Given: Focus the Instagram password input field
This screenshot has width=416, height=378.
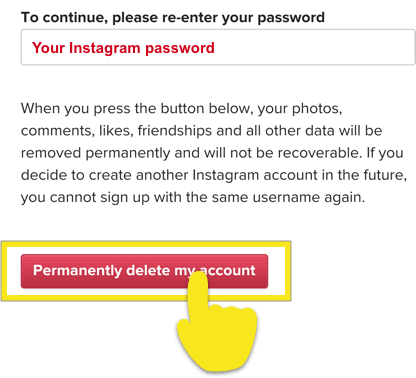Looking at the screenshot, I should click(218, 47).
